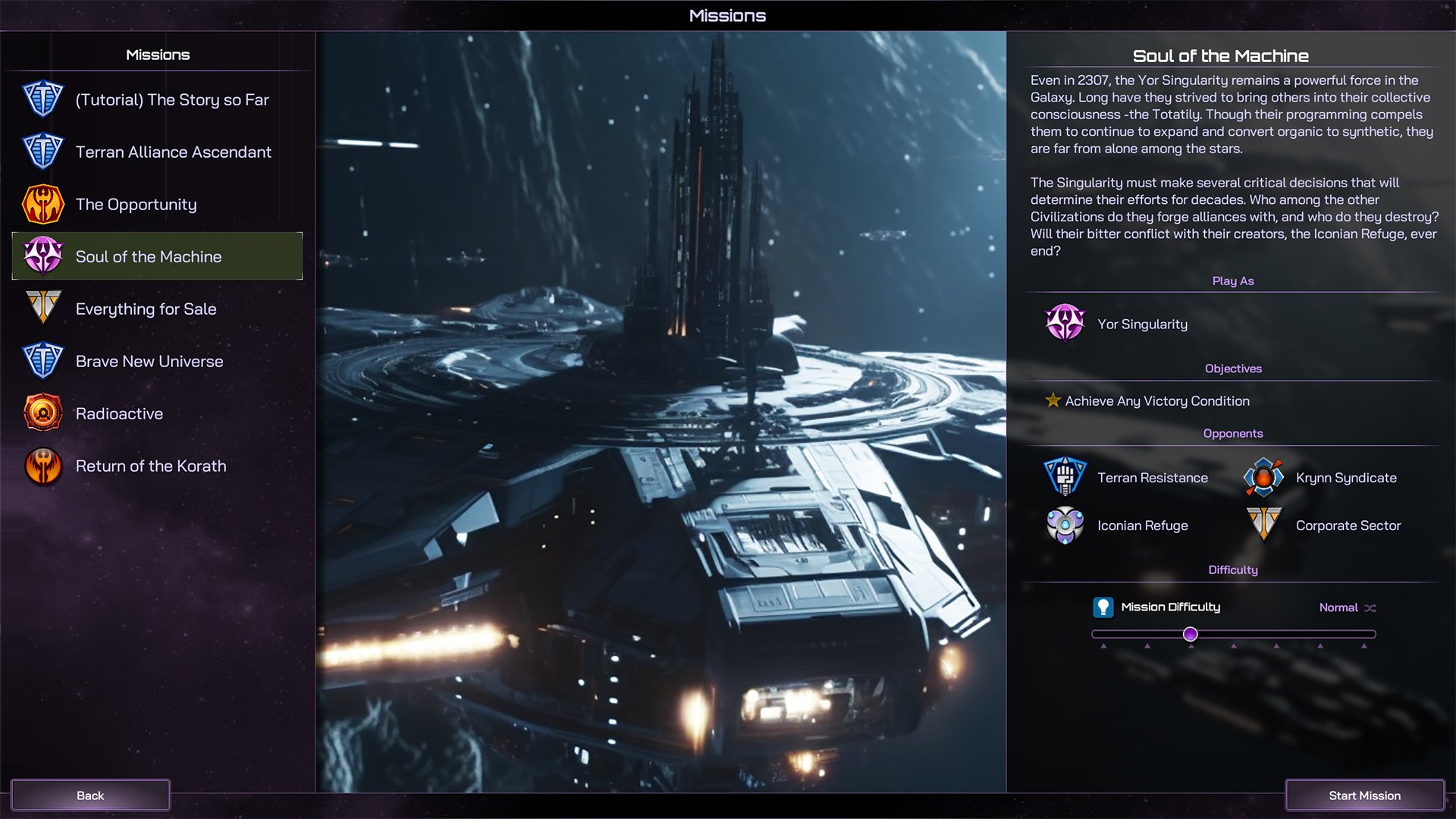Click the rightmost difficulty slider tick mark
Screen dimensions: 1456x819
(x=1363, y=646)
